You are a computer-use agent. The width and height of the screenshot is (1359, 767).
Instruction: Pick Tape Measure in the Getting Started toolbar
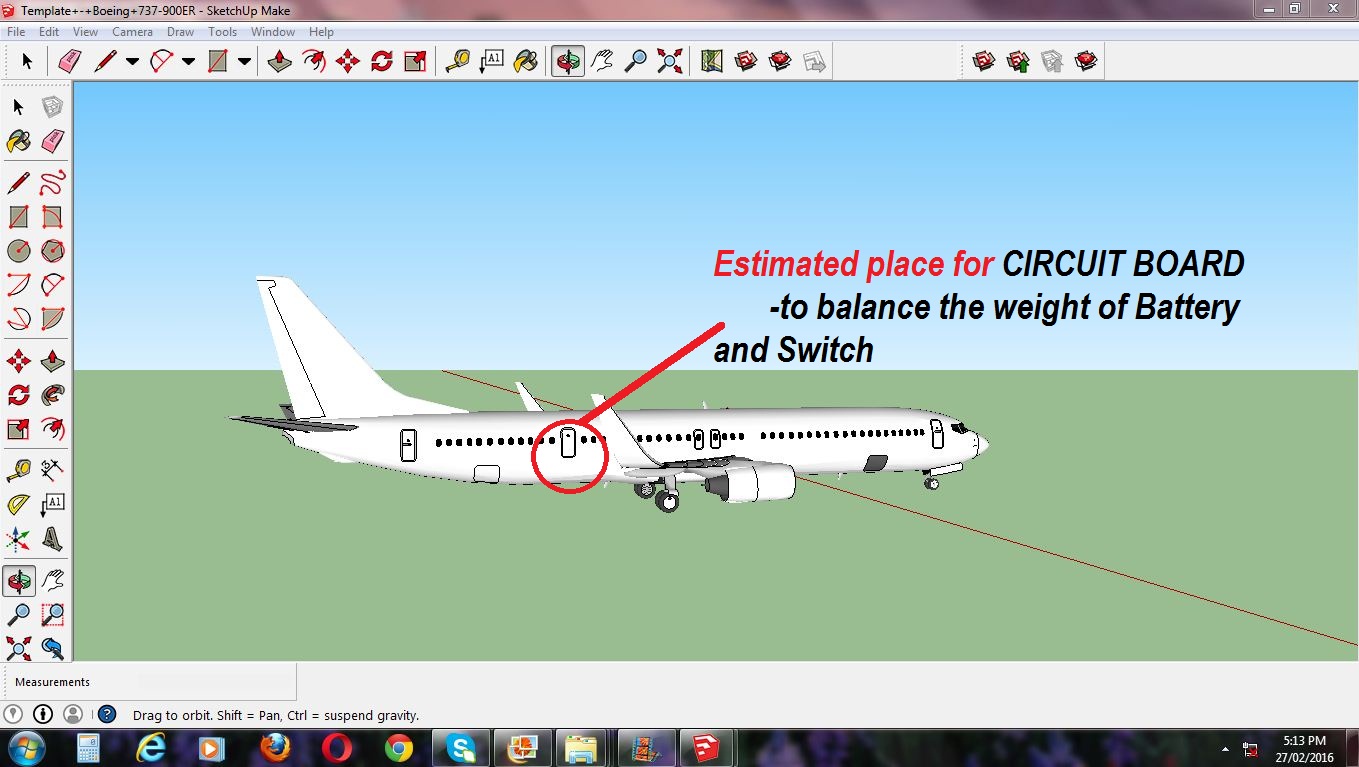(x=457, y=62)
